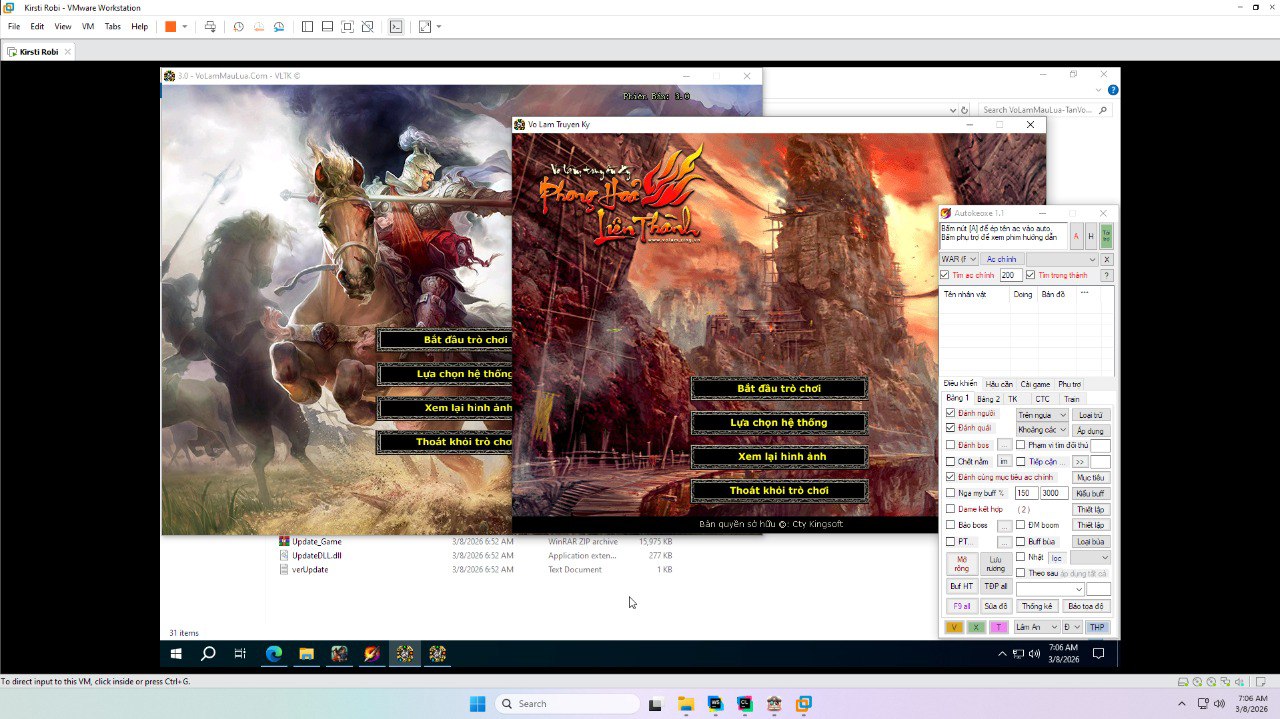Image resolution: width=1280 pixels, height=719 pixels.
Task: Switch to the Cài game tab
Action: pos(1035,384)
